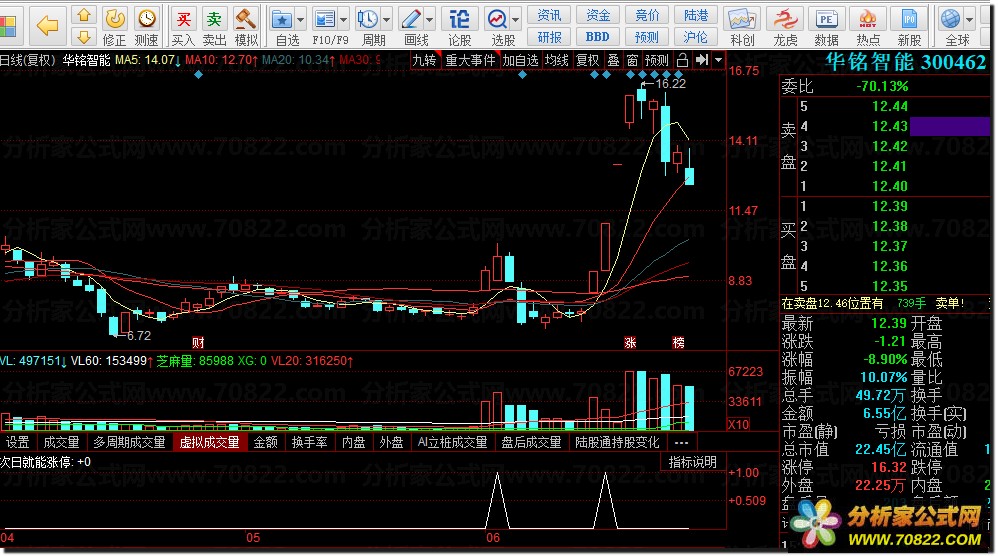Image resolution: width=998 pixels, height=556 pixels.
Task: Click the 研报 research report button
Action: [549, 37]
